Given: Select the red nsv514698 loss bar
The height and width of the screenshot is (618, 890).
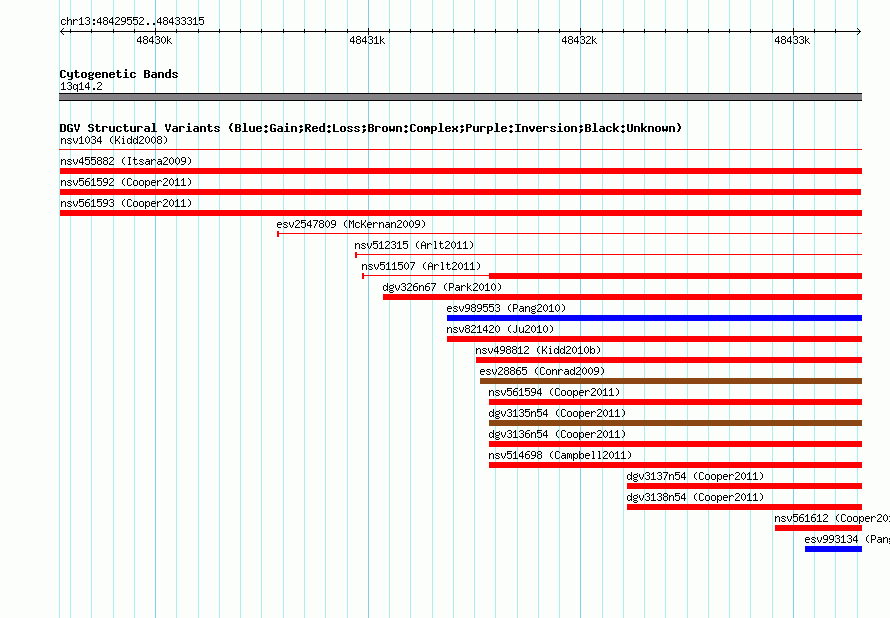Looking at the screenshot, I should pos(675,465).
